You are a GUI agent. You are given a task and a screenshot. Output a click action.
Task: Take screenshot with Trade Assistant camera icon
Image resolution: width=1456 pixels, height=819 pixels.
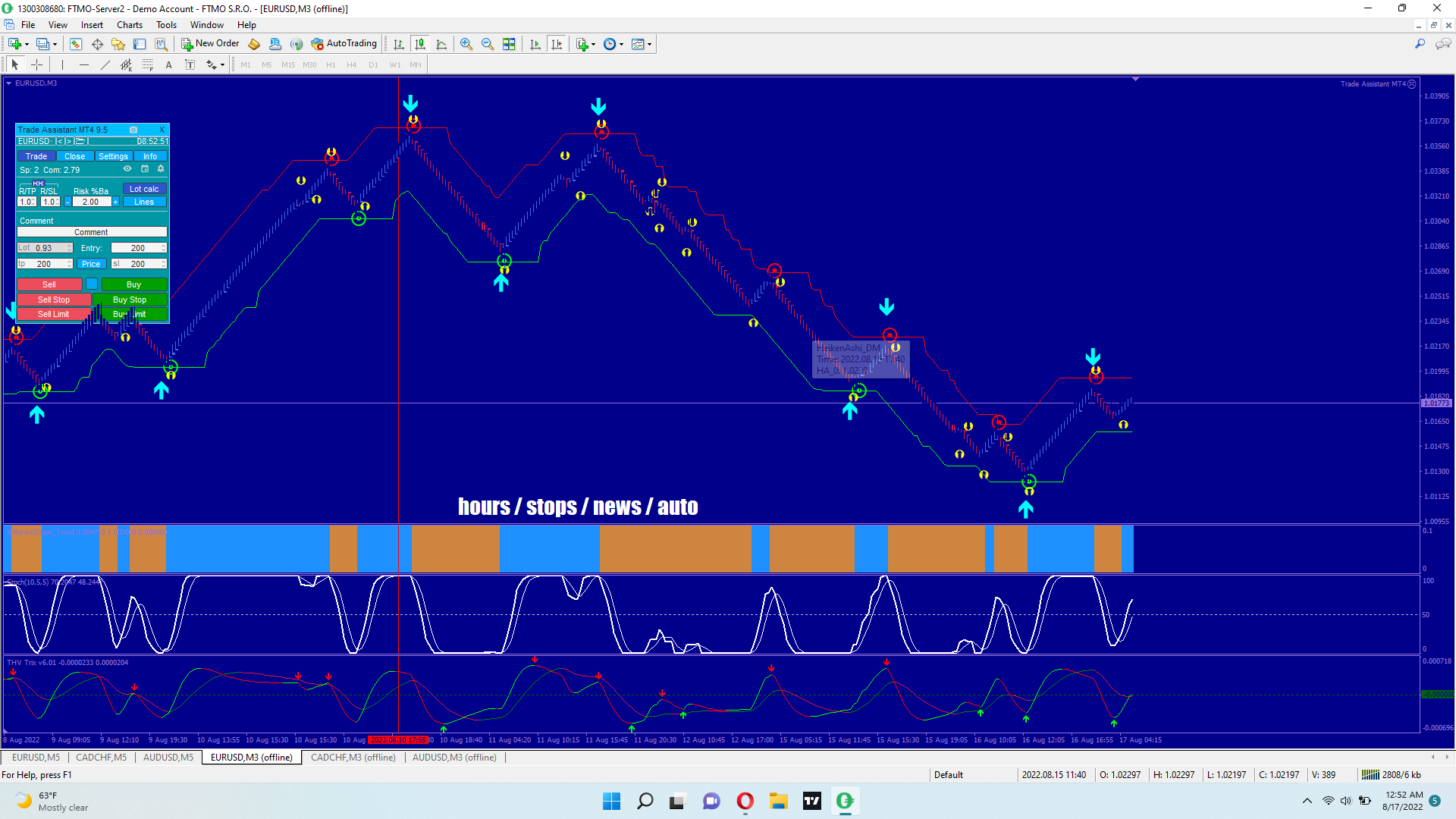(133, 130)
